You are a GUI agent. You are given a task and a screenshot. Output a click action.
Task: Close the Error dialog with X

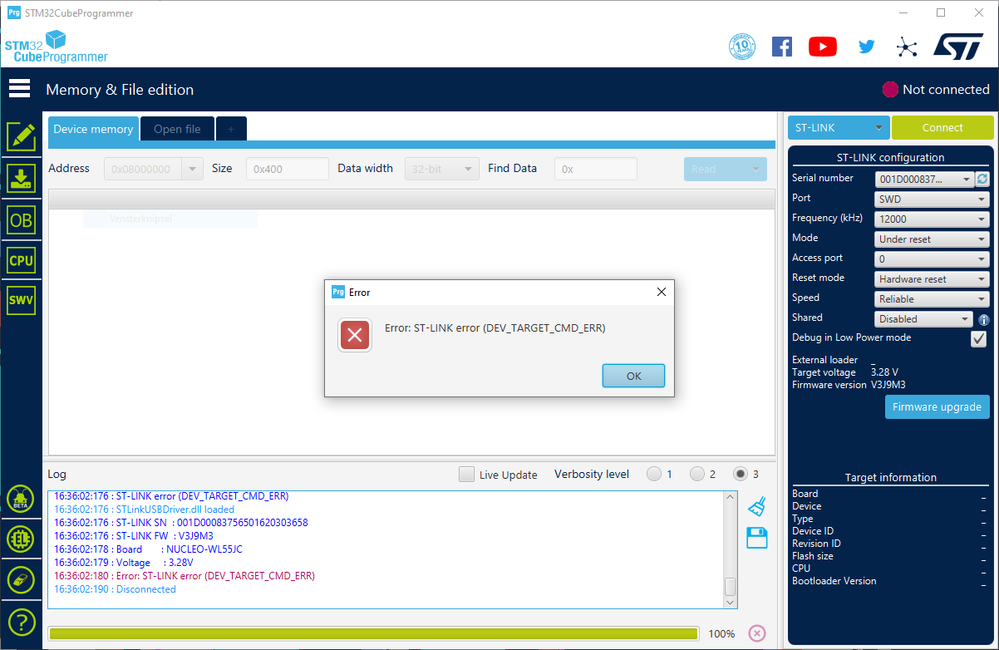point(661,292)
